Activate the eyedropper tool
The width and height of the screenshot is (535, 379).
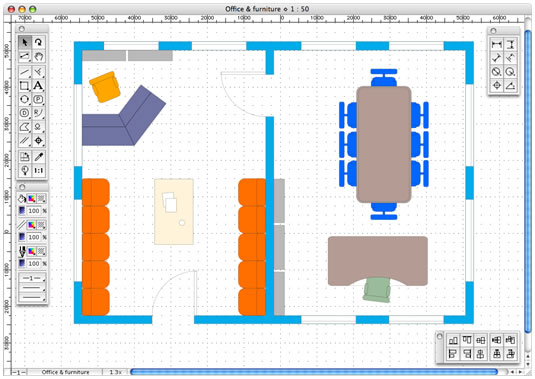point(38,157)
